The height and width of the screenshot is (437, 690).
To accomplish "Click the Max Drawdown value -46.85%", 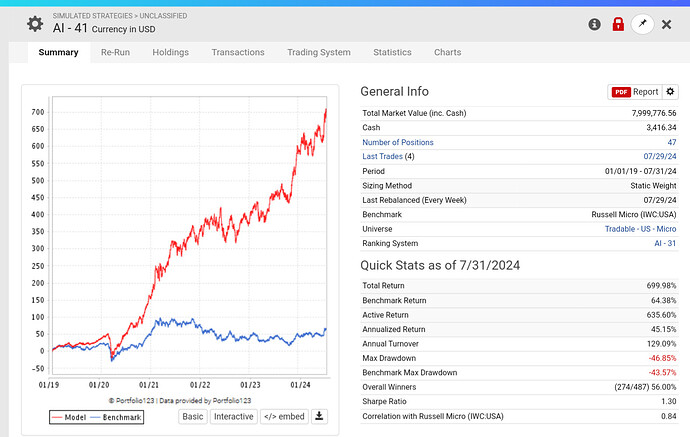I will coord(663,358).
